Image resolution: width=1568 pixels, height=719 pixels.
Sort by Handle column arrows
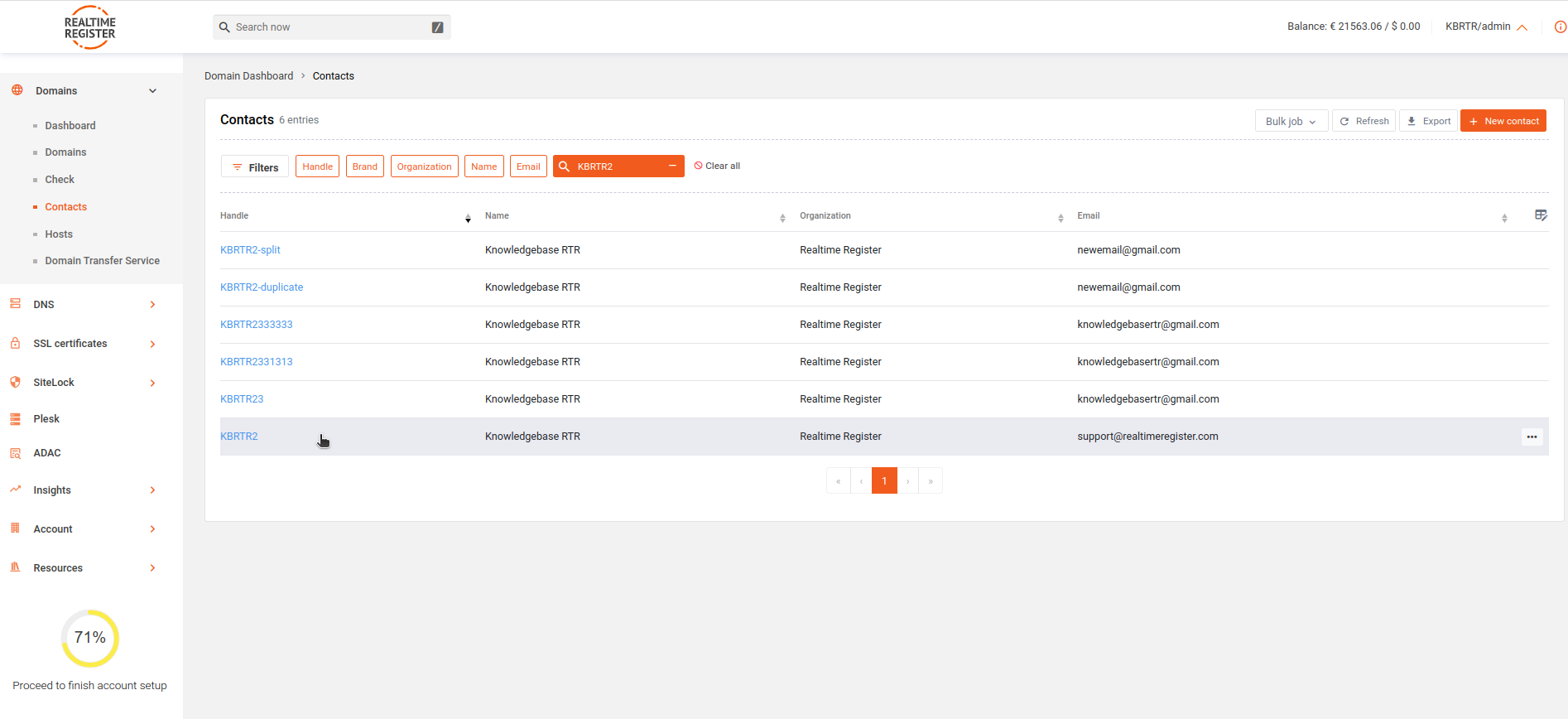pyautogui.click(x=468, y=218)
